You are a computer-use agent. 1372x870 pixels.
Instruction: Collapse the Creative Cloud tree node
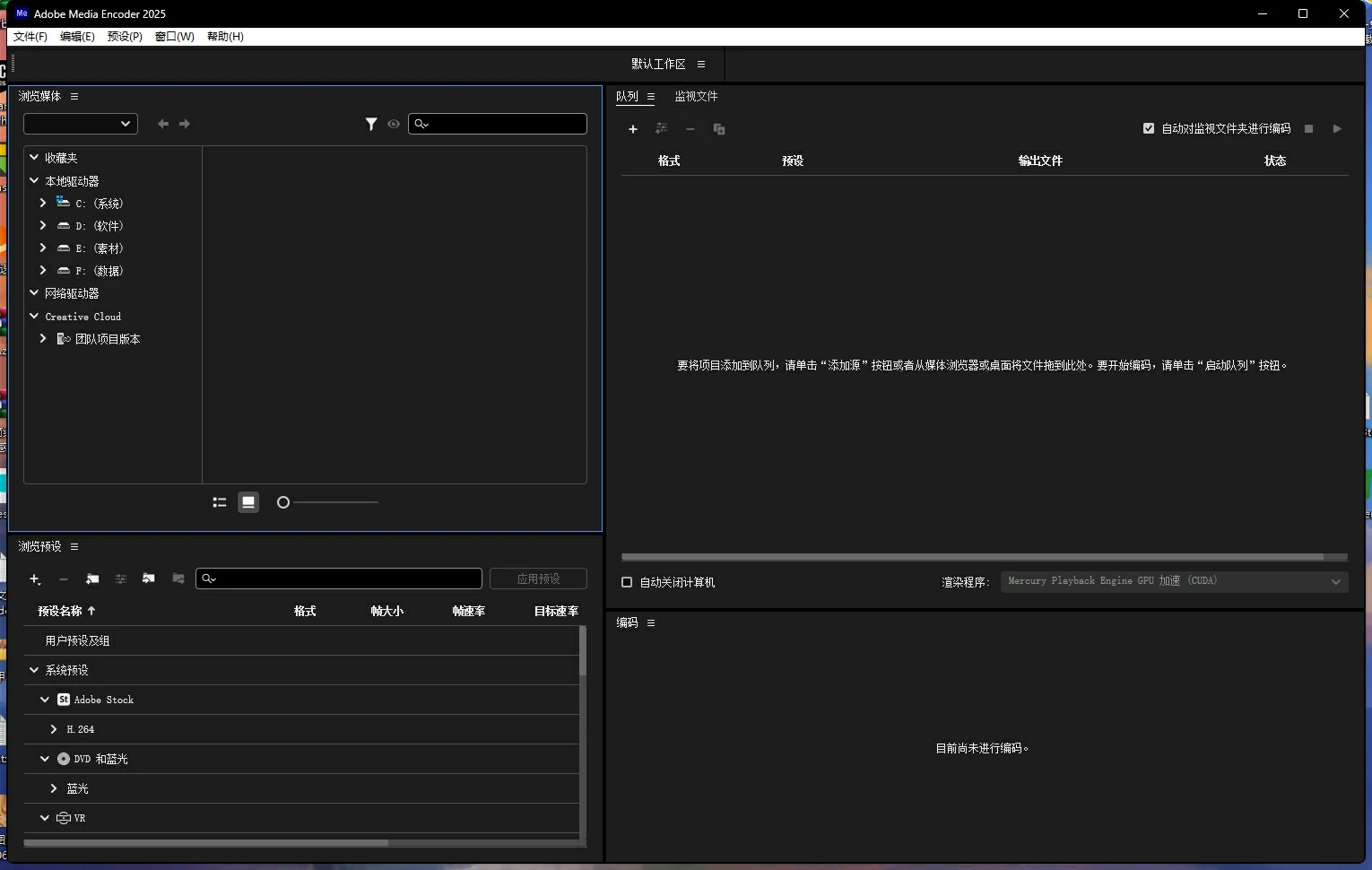coord(34,316)
